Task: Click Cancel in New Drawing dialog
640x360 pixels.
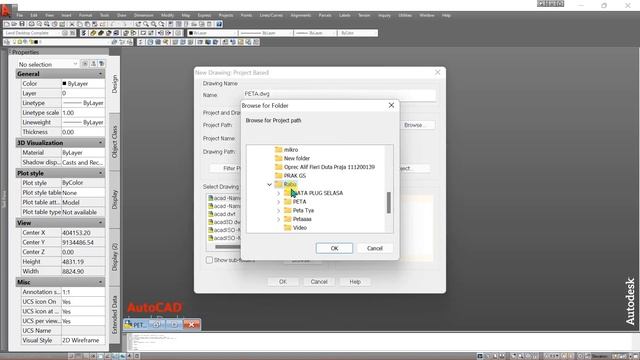Action: coord(319,282)
